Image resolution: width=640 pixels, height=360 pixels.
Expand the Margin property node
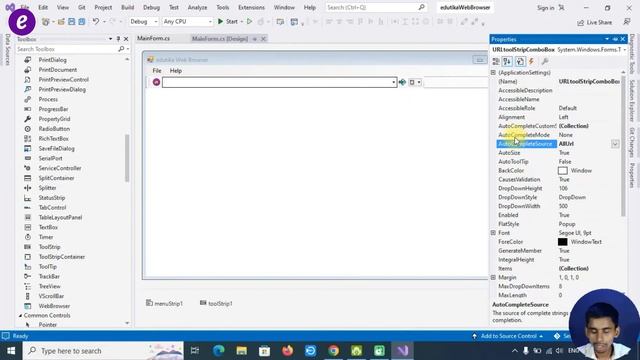click(x=493, y=277)
